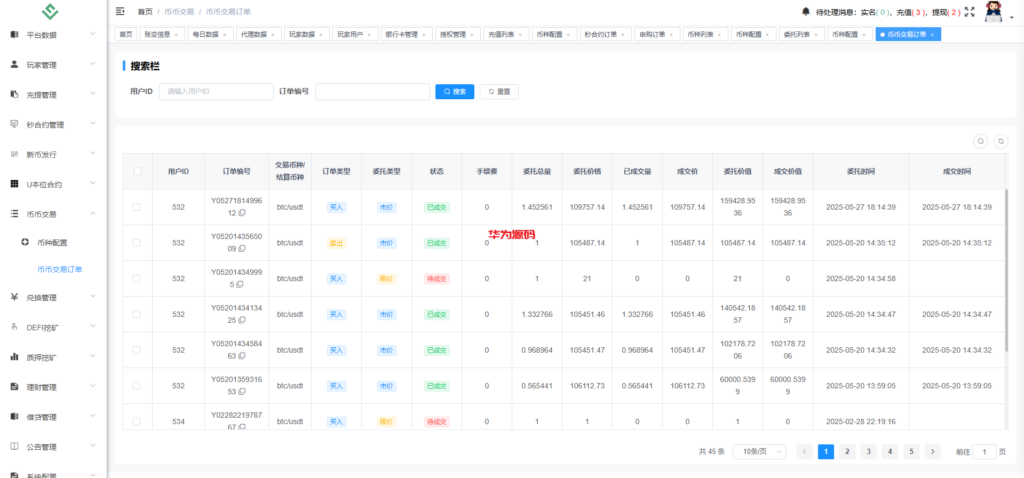The height and width of the screenshot is (478, 1024).
Task: Copy order number Y0520135931653
Action: [241, 392]
